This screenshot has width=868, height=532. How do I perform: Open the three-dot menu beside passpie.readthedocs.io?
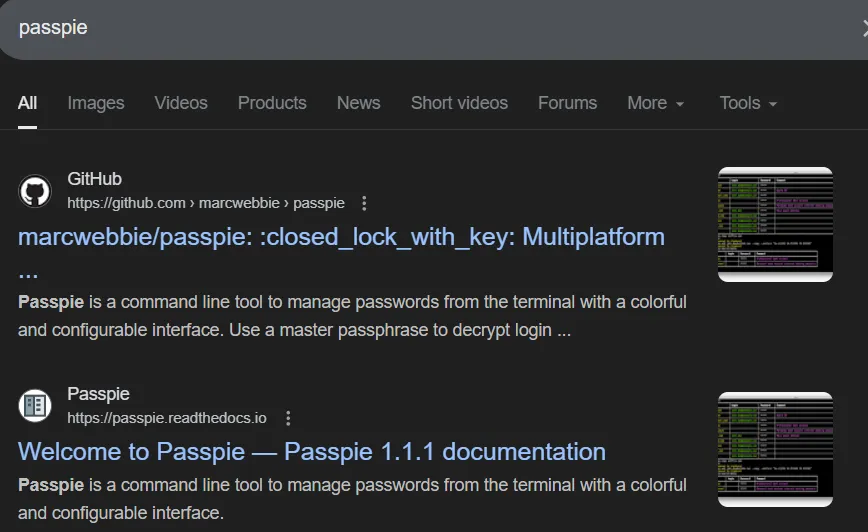coord(288,418)
